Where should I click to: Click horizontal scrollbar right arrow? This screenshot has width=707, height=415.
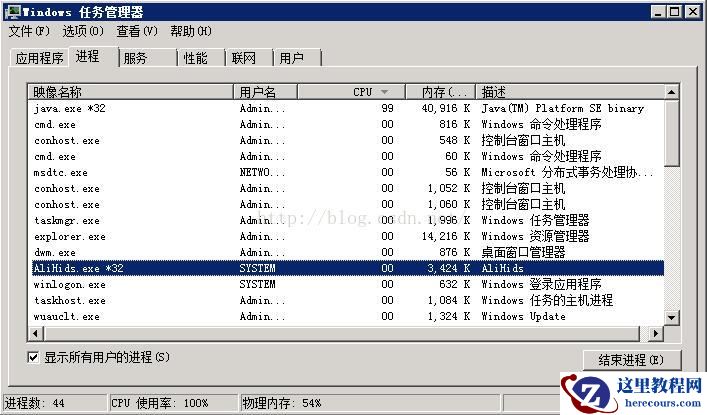[x=656, y=333]
